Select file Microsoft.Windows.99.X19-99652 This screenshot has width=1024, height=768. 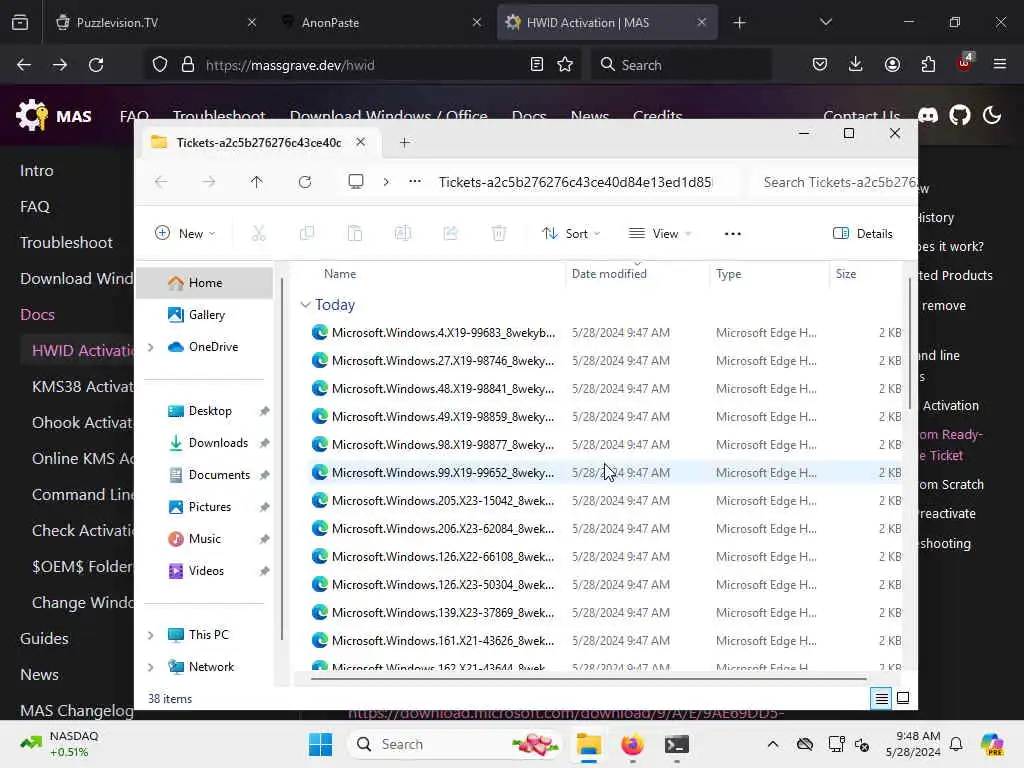point(605,472)
